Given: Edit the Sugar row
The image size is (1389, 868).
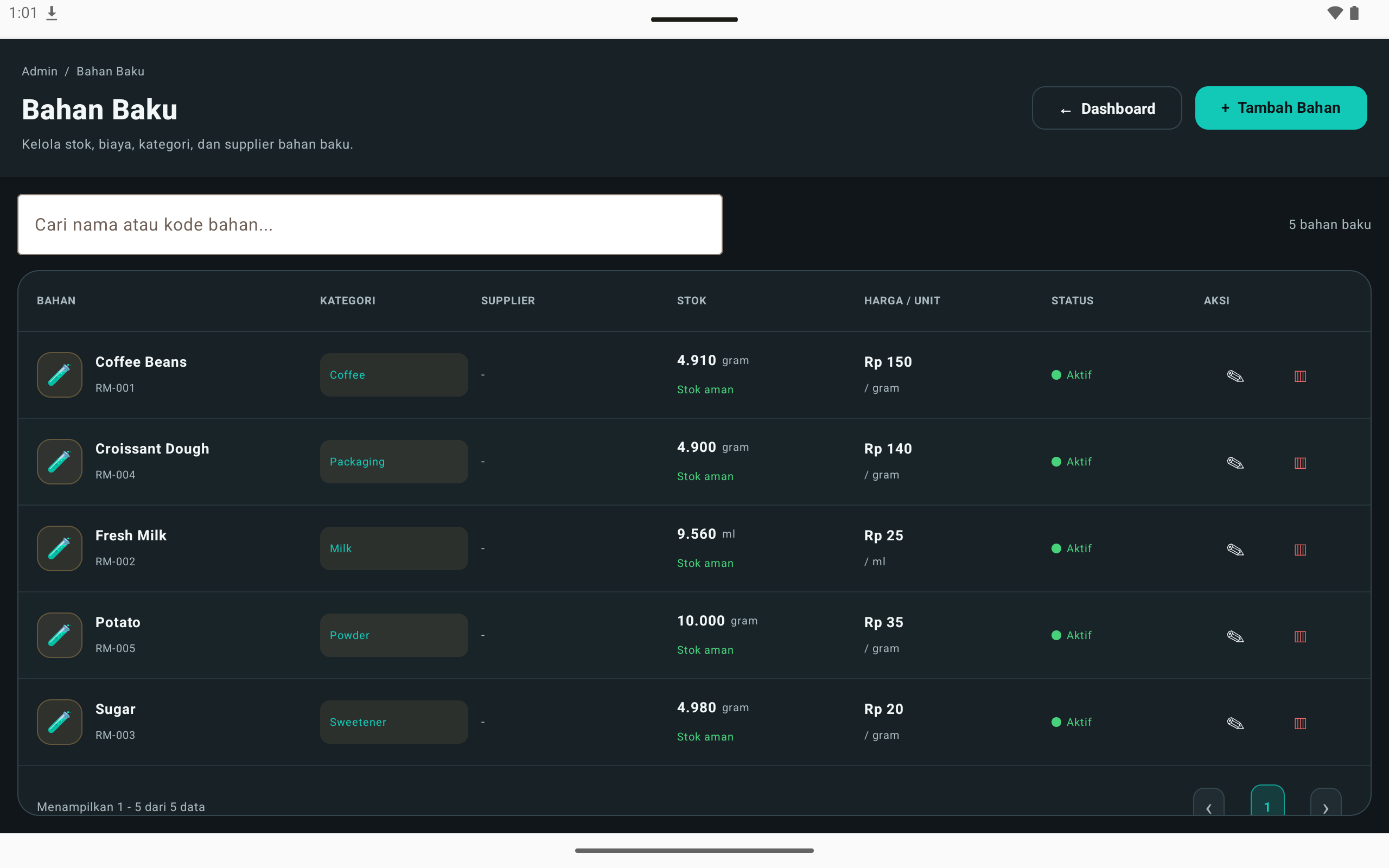Looking at the screenshot, I should tap(1235, 723).
